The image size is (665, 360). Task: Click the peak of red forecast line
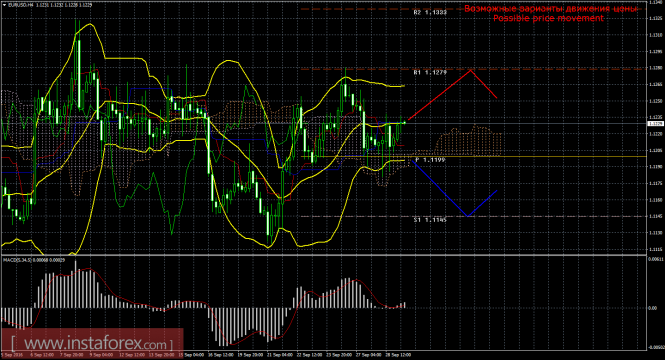click(471, 70)
